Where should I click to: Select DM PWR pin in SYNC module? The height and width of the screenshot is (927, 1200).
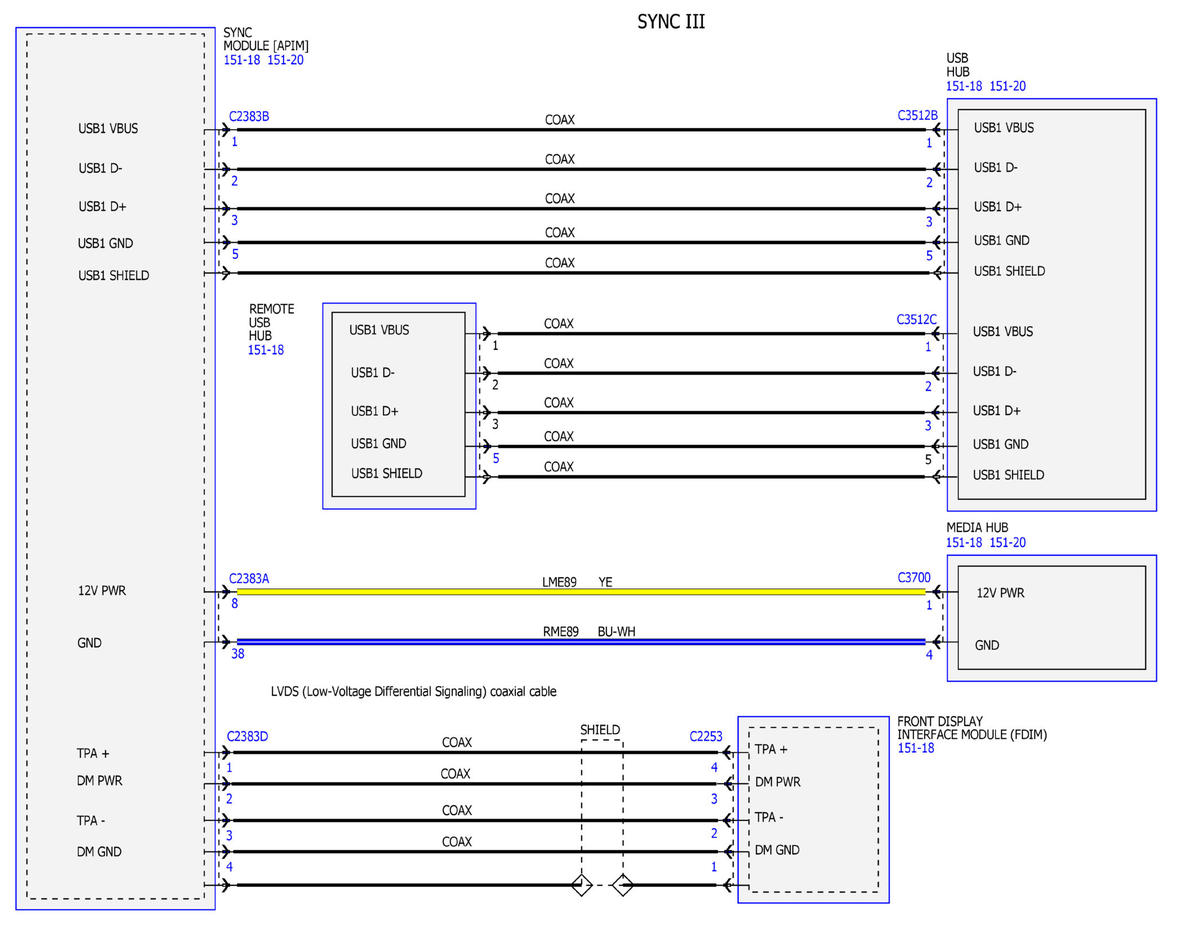[100, 780]
